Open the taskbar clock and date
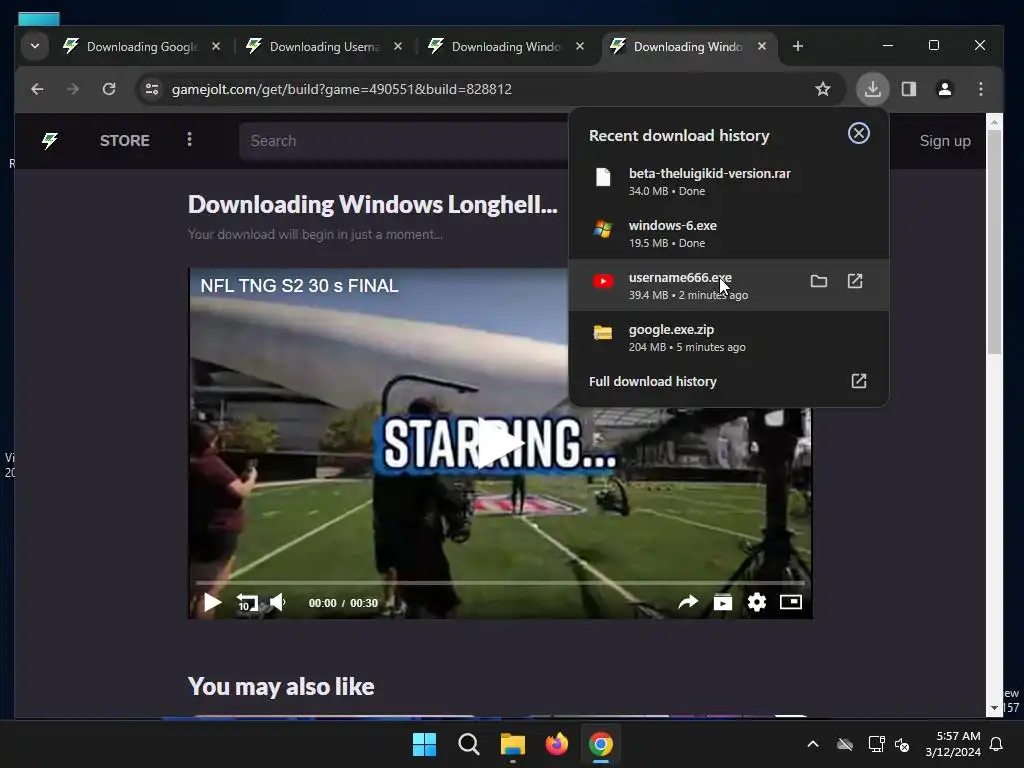The width and height of the screenshot is (1024, 768). point(952,744)
